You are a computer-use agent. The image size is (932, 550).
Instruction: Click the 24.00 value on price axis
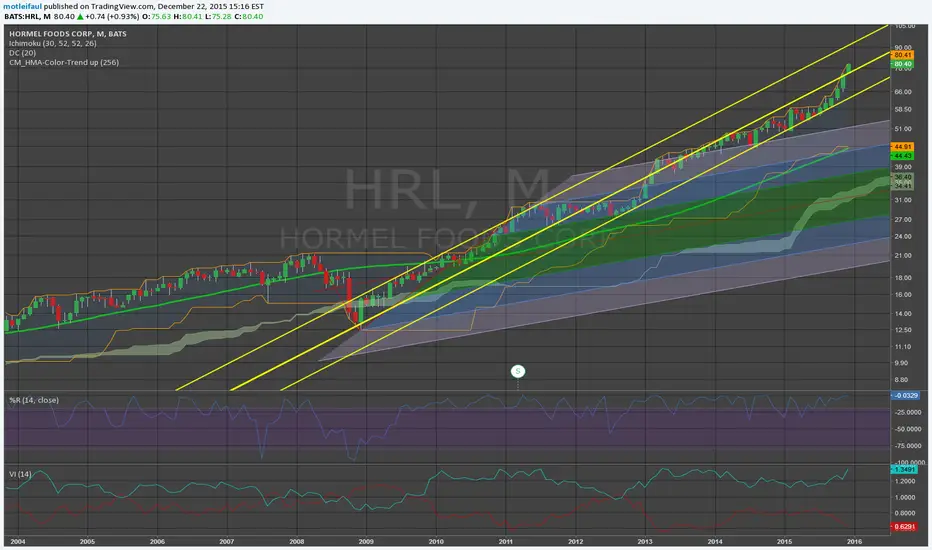tap(903, 236)
